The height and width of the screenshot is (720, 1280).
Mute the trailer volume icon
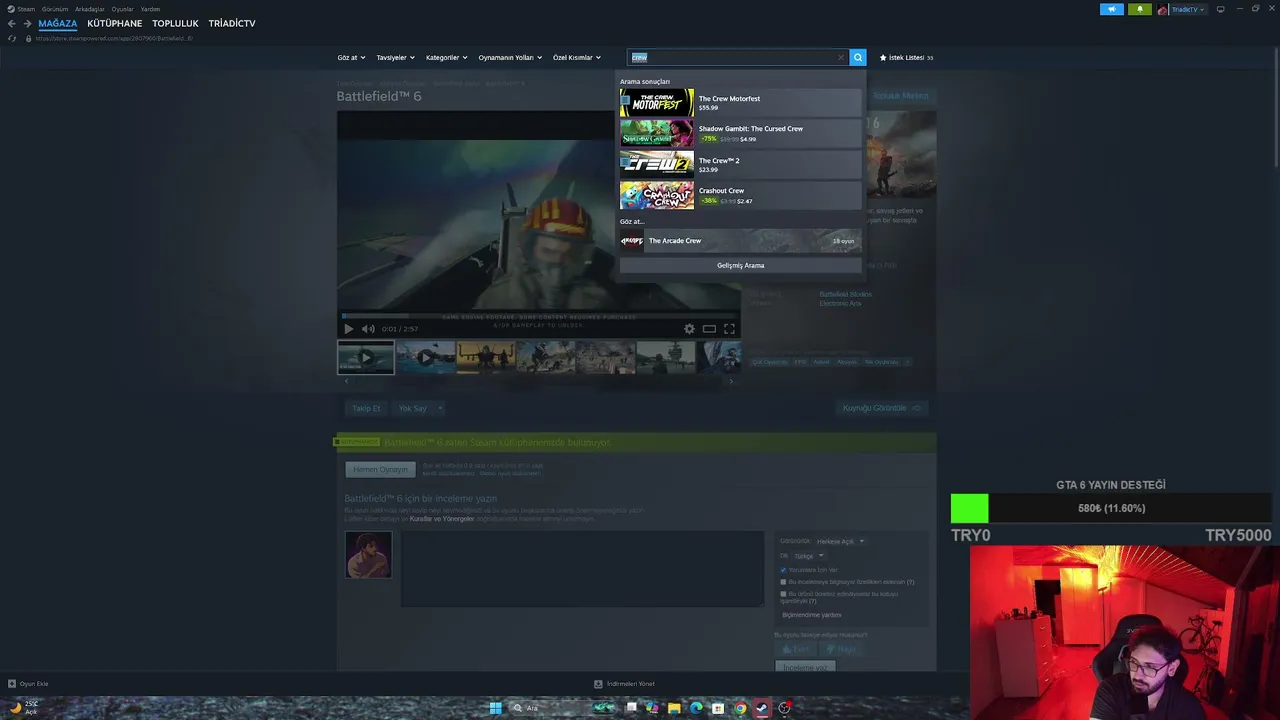coord(368,329)
